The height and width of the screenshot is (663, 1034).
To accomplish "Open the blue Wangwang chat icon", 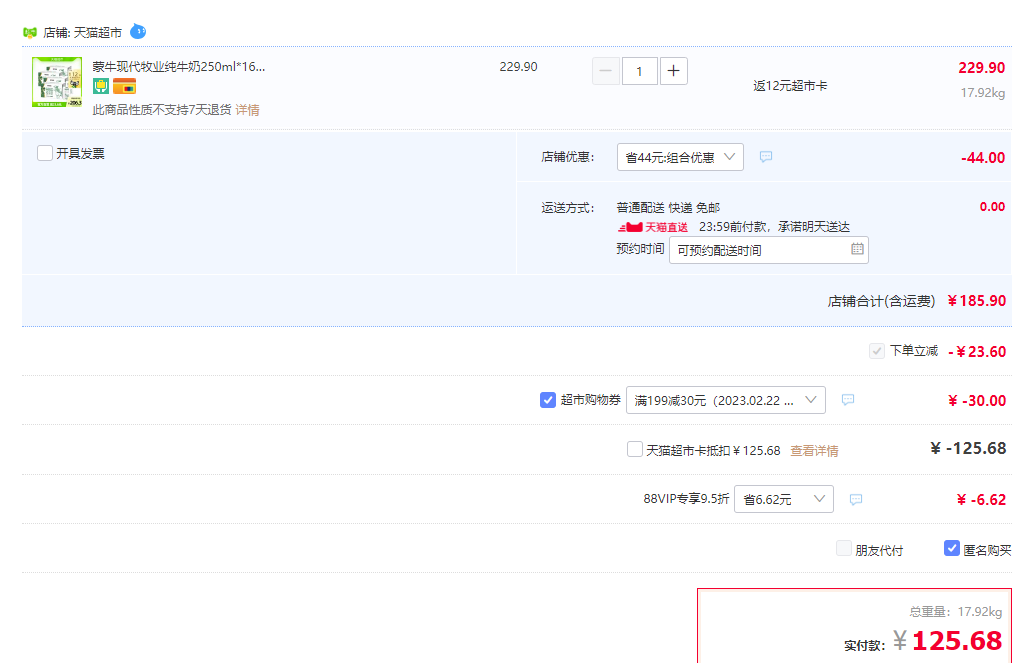I will click(x=138, y=31).
